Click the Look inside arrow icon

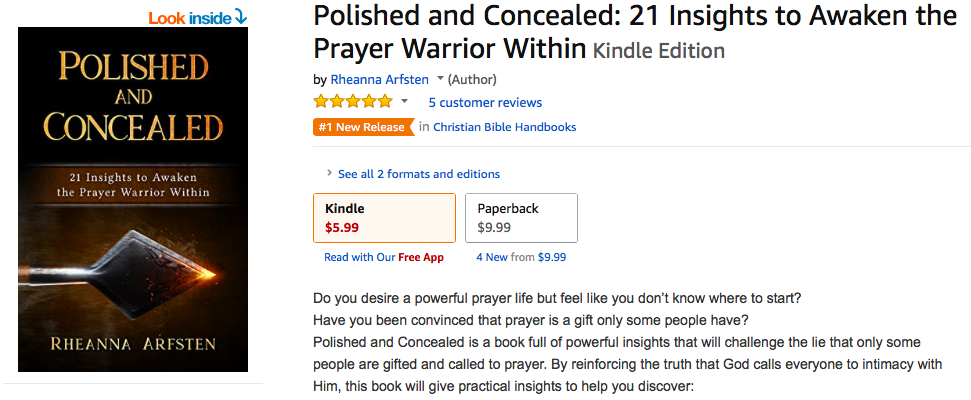(240, 17)
